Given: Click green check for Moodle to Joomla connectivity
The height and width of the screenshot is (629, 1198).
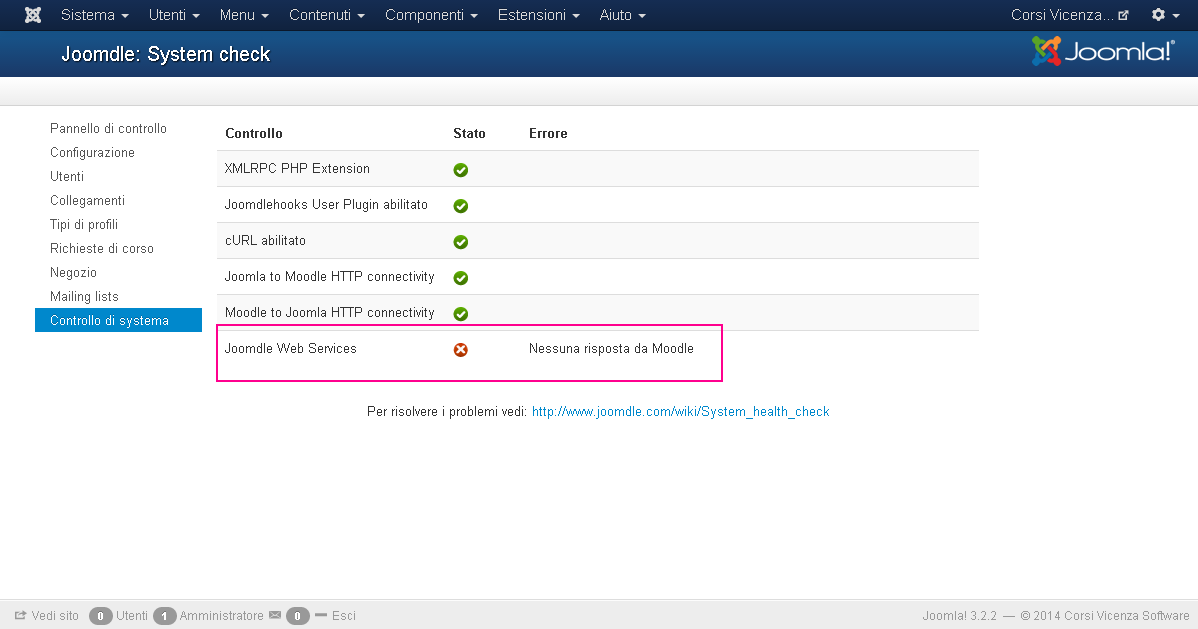Looking at the screenshot, I should click(x=461, y=314).
